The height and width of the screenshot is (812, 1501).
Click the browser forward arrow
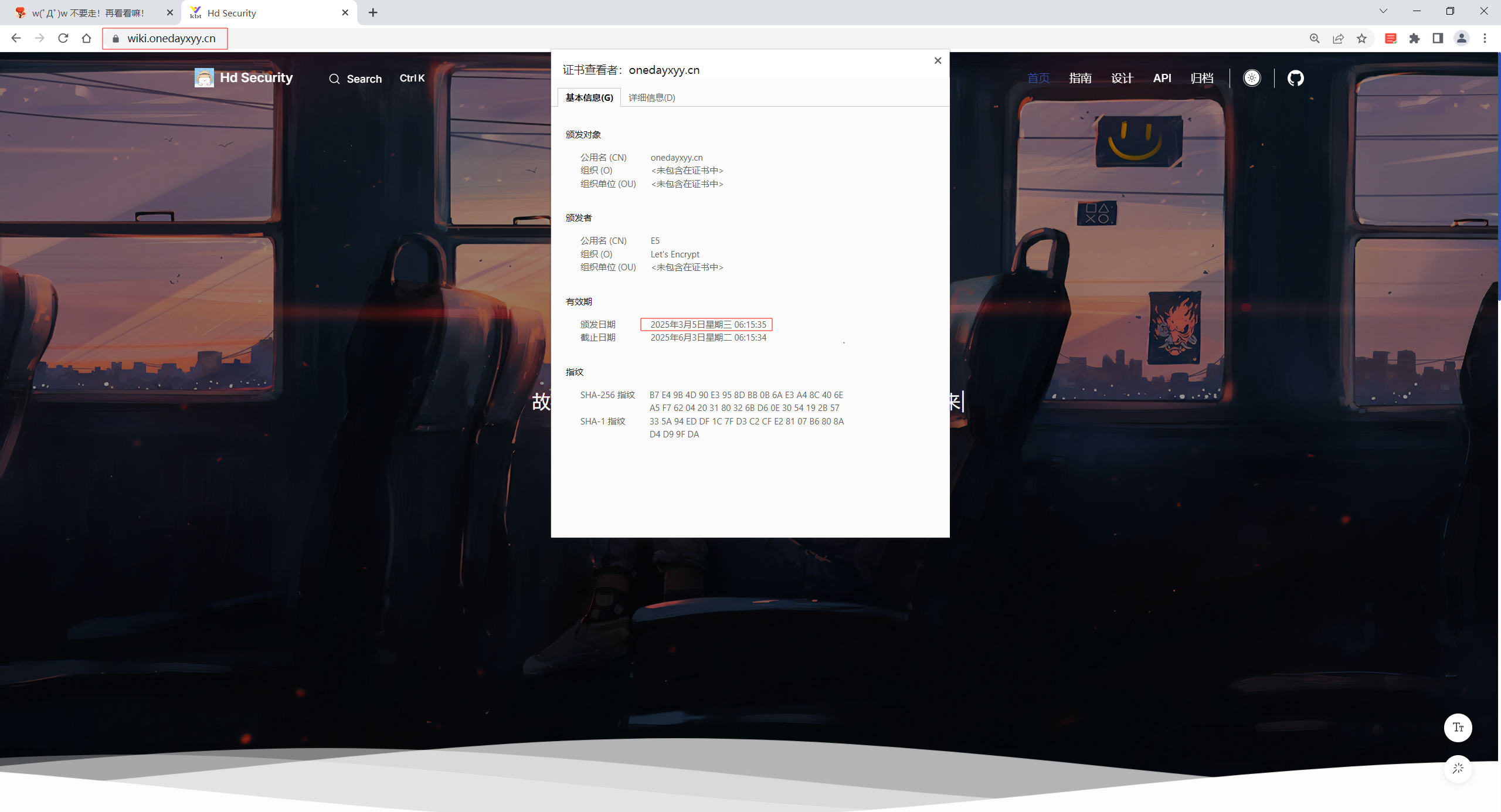coord(39,38)
